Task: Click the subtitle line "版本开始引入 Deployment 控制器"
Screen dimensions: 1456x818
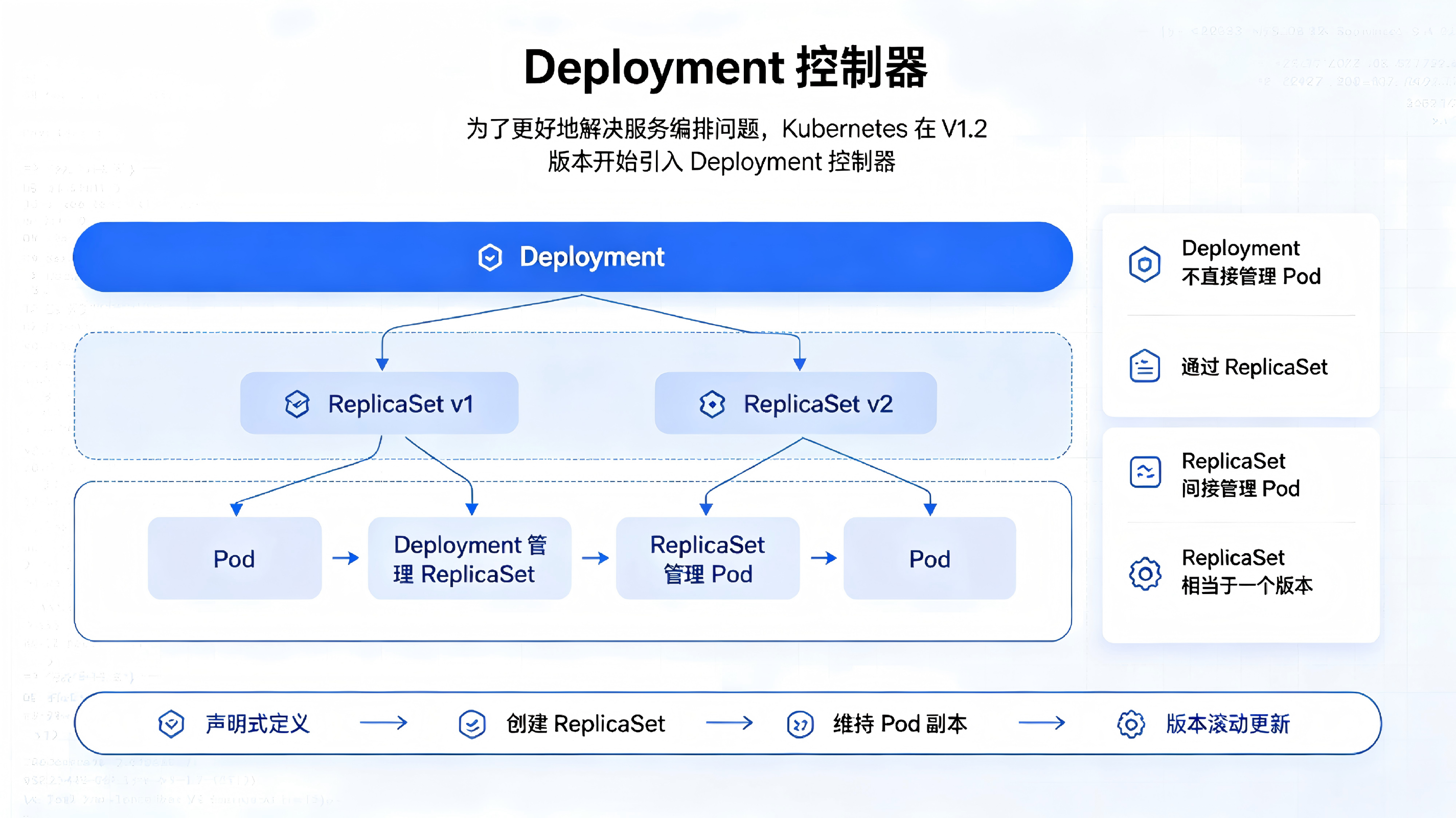Action: 722,162
